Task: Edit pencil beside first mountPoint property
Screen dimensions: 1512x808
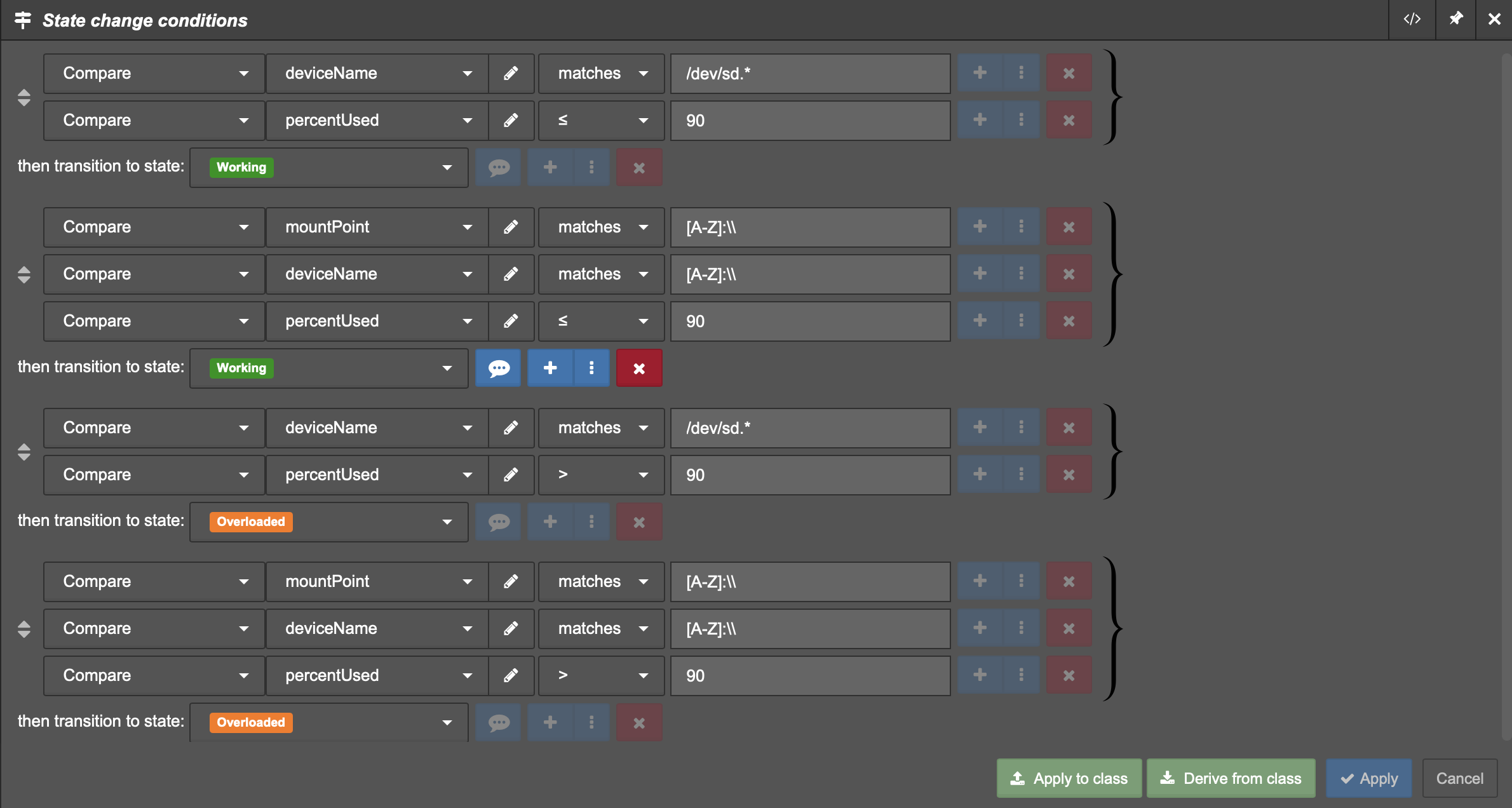Action: coord(511,227)
